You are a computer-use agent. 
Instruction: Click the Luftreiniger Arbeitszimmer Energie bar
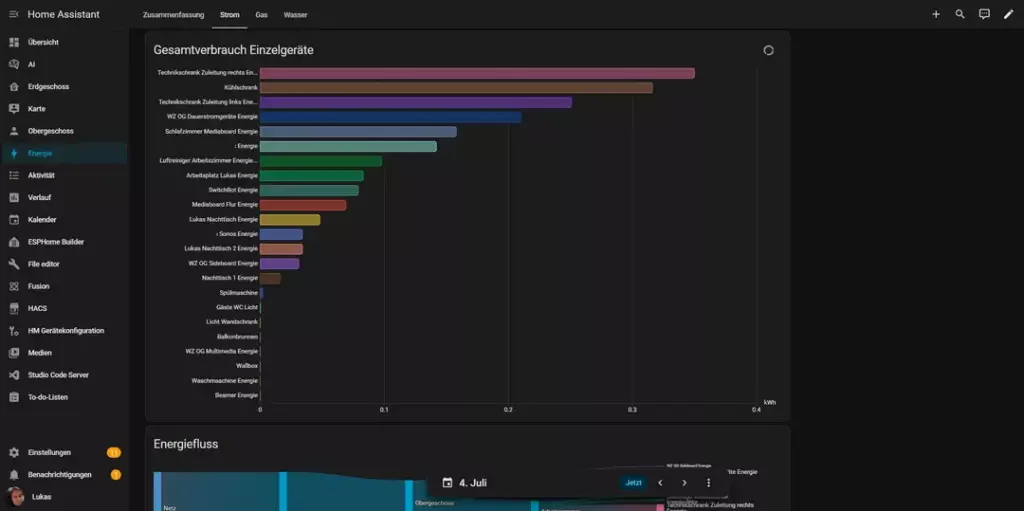click(321, 161)
